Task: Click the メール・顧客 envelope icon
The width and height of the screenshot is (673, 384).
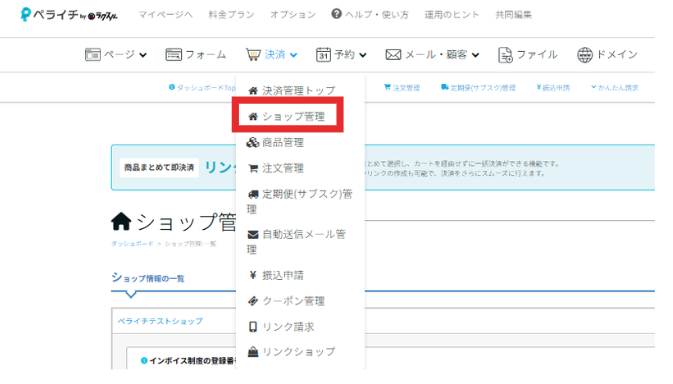Action: (393, 55)
